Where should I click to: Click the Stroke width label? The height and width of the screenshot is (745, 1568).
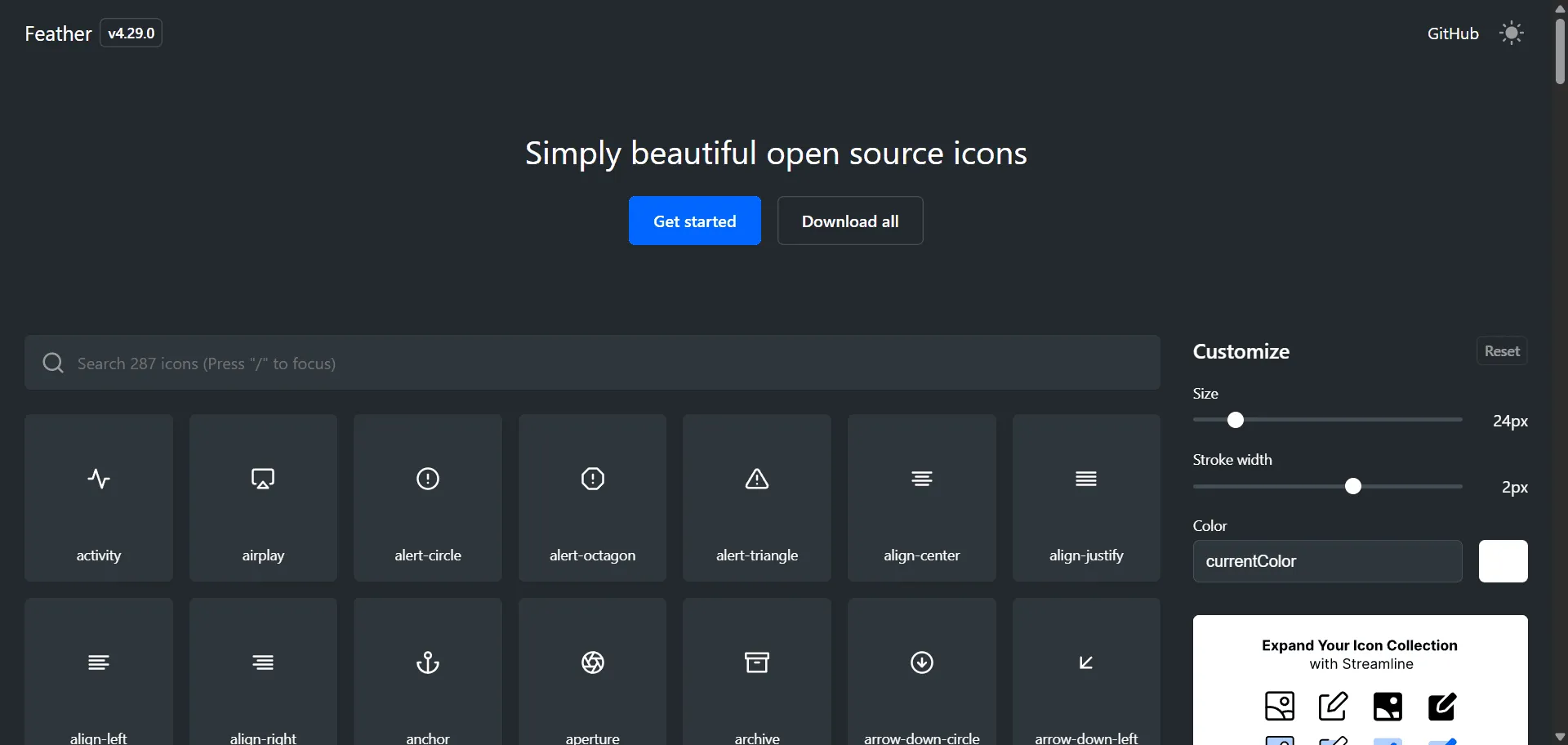(x=1232, y=460)
